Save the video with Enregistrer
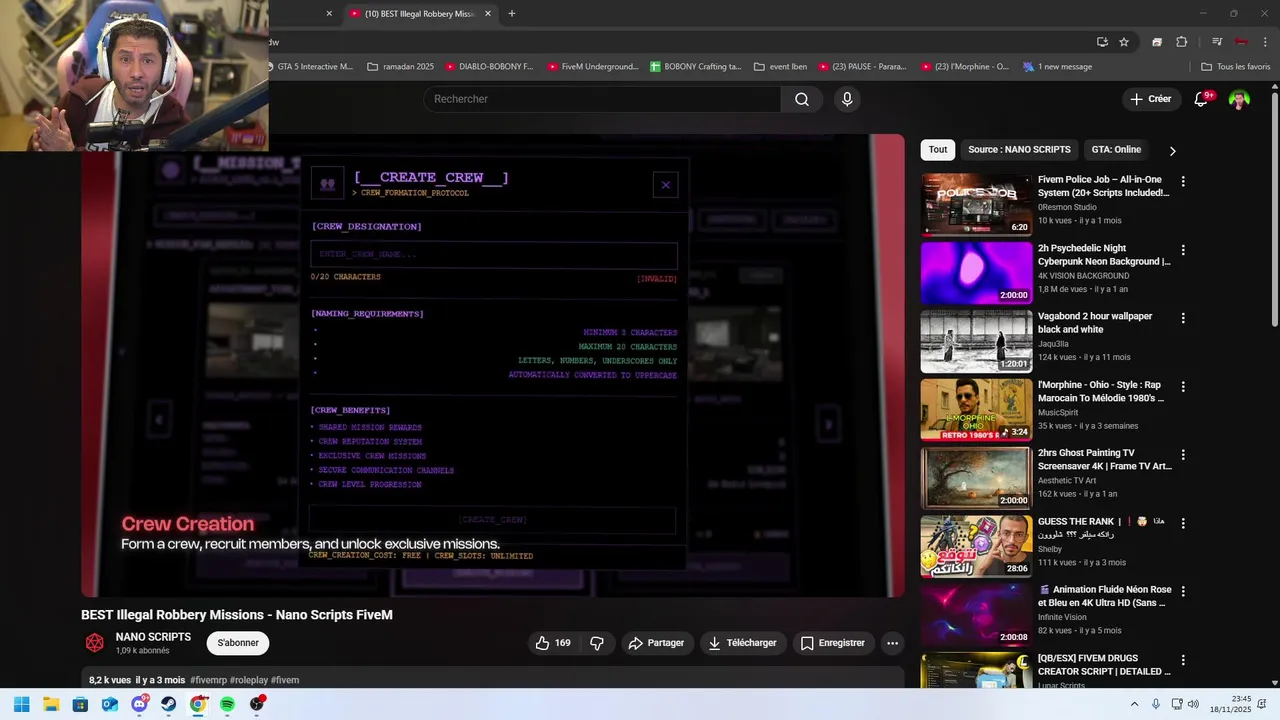Viewport: 1280px width, 720px height. pos(833,643)
